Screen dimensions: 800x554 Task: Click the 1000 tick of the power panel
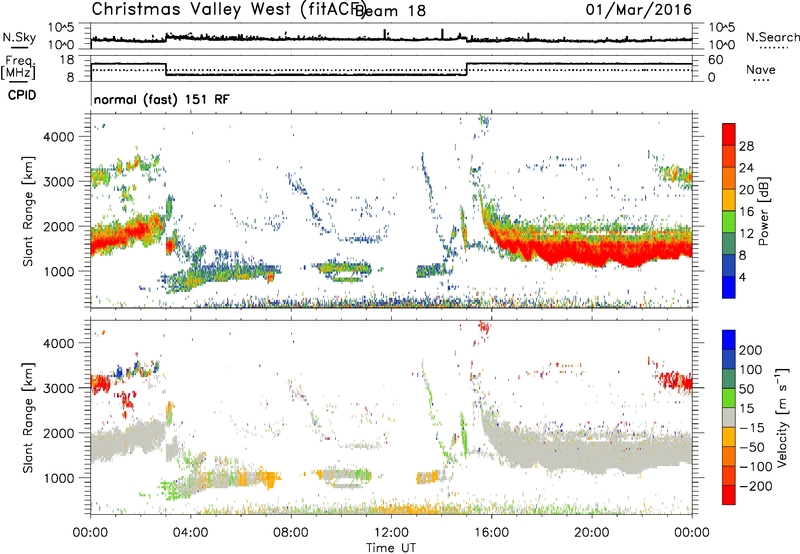point(58,271)
